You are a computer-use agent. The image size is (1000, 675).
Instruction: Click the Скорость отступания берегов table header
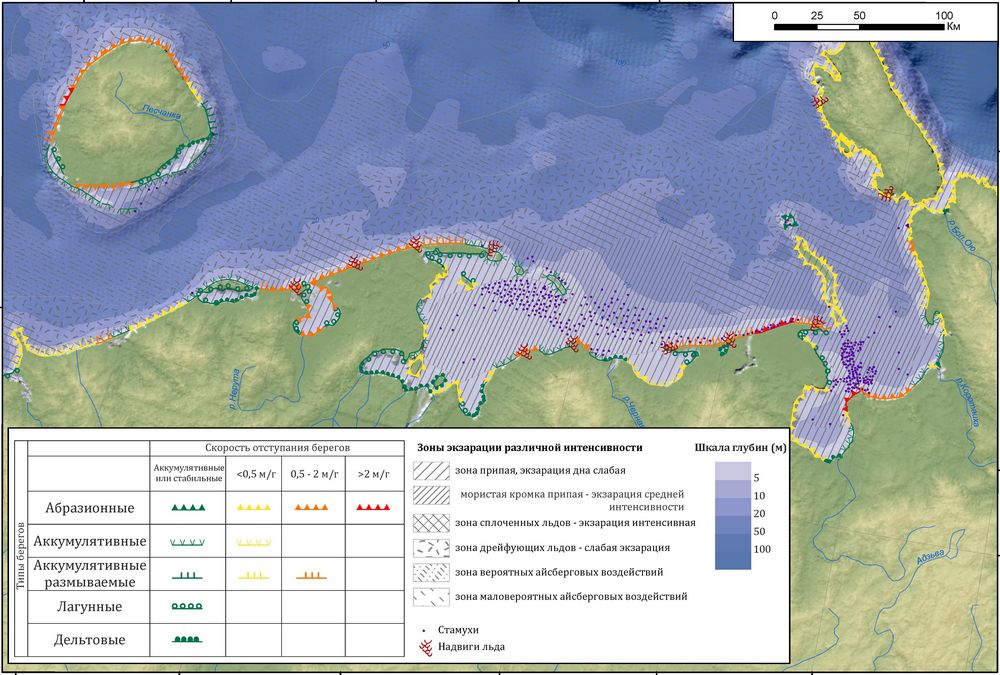[279, 447]
